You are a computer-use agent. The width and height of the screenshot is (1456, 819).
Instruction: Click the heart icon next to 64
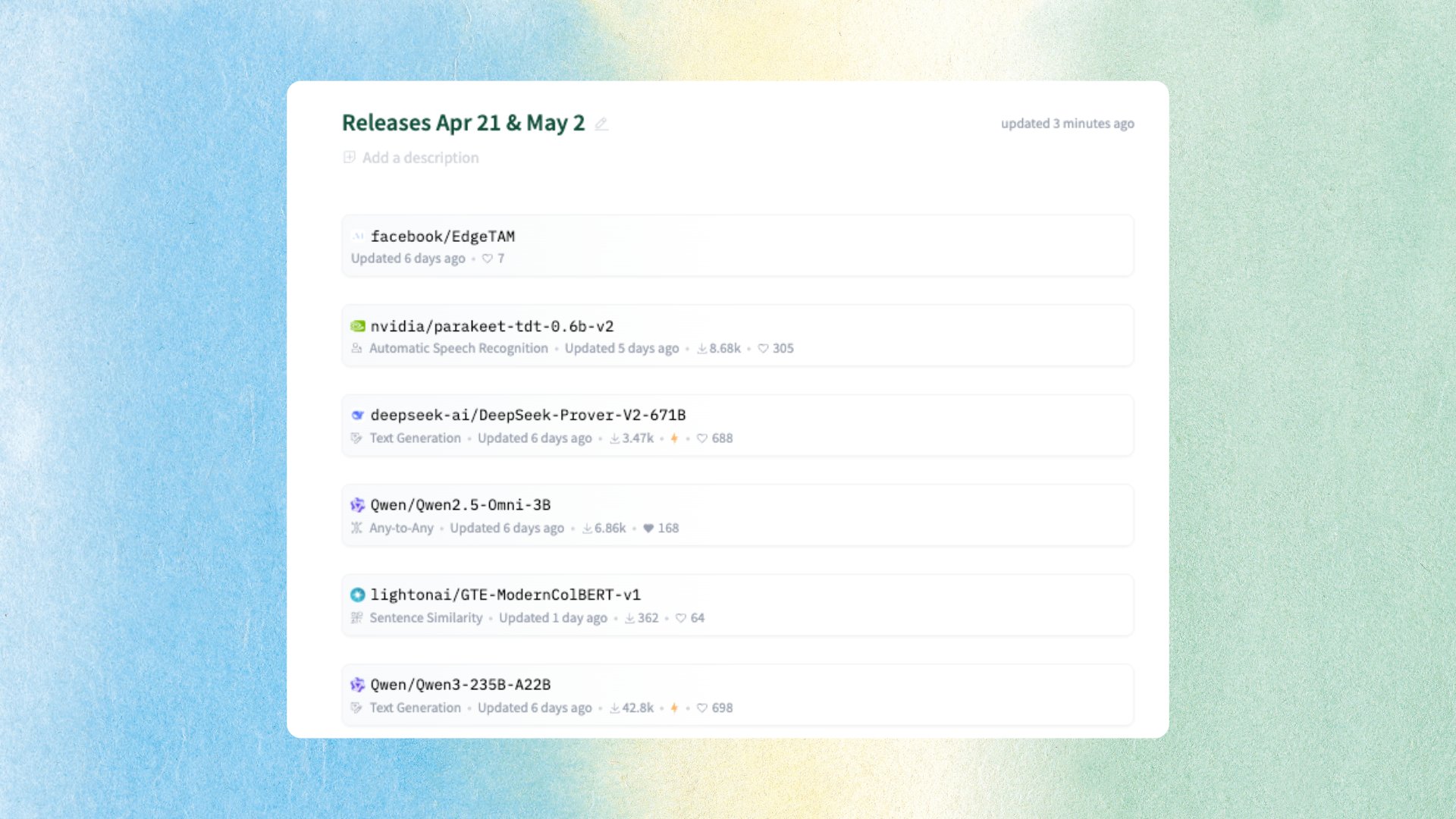(681, 618)
